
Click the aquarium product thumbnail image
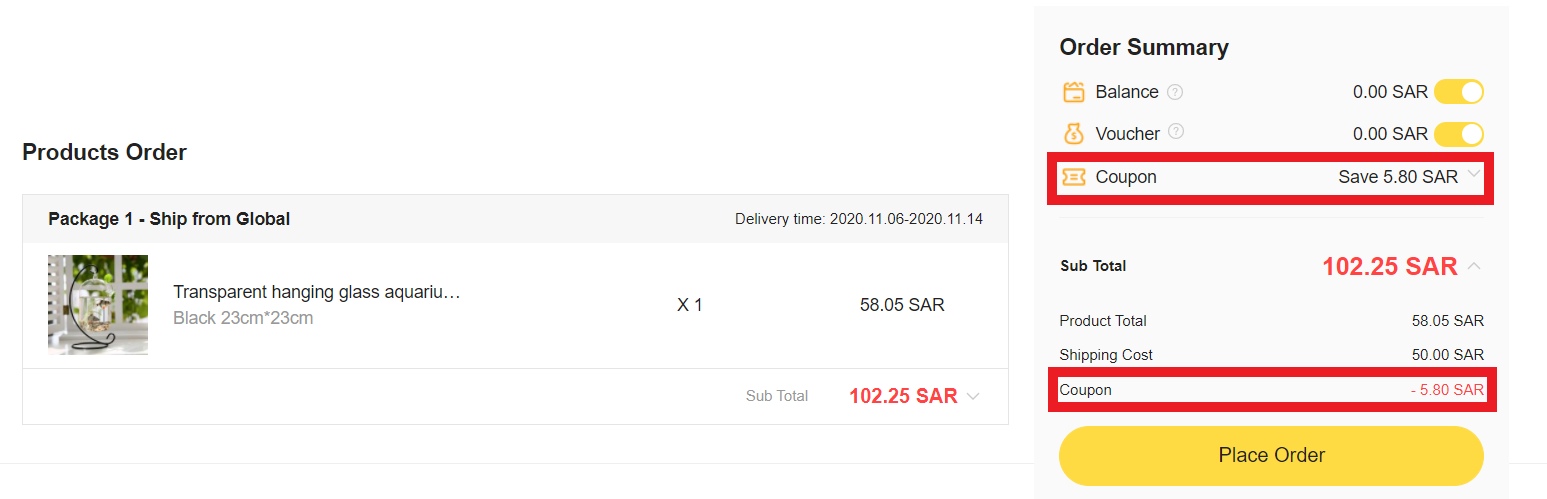[x=98, y=305]
